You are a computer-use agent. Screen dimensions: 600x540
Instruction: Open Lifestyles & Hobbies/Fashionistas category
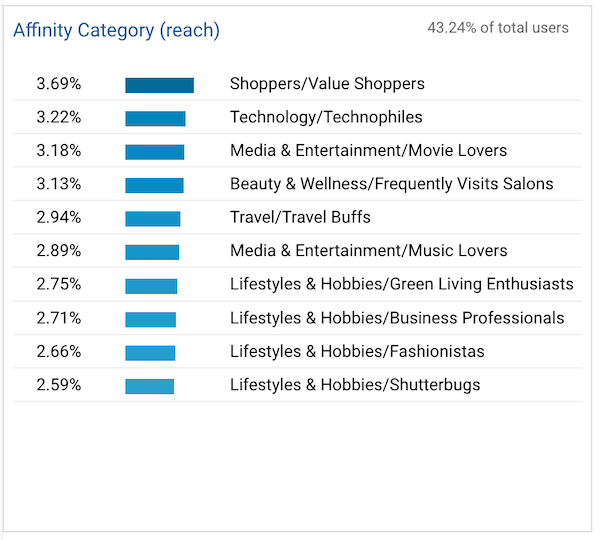(x=357, y=351)
